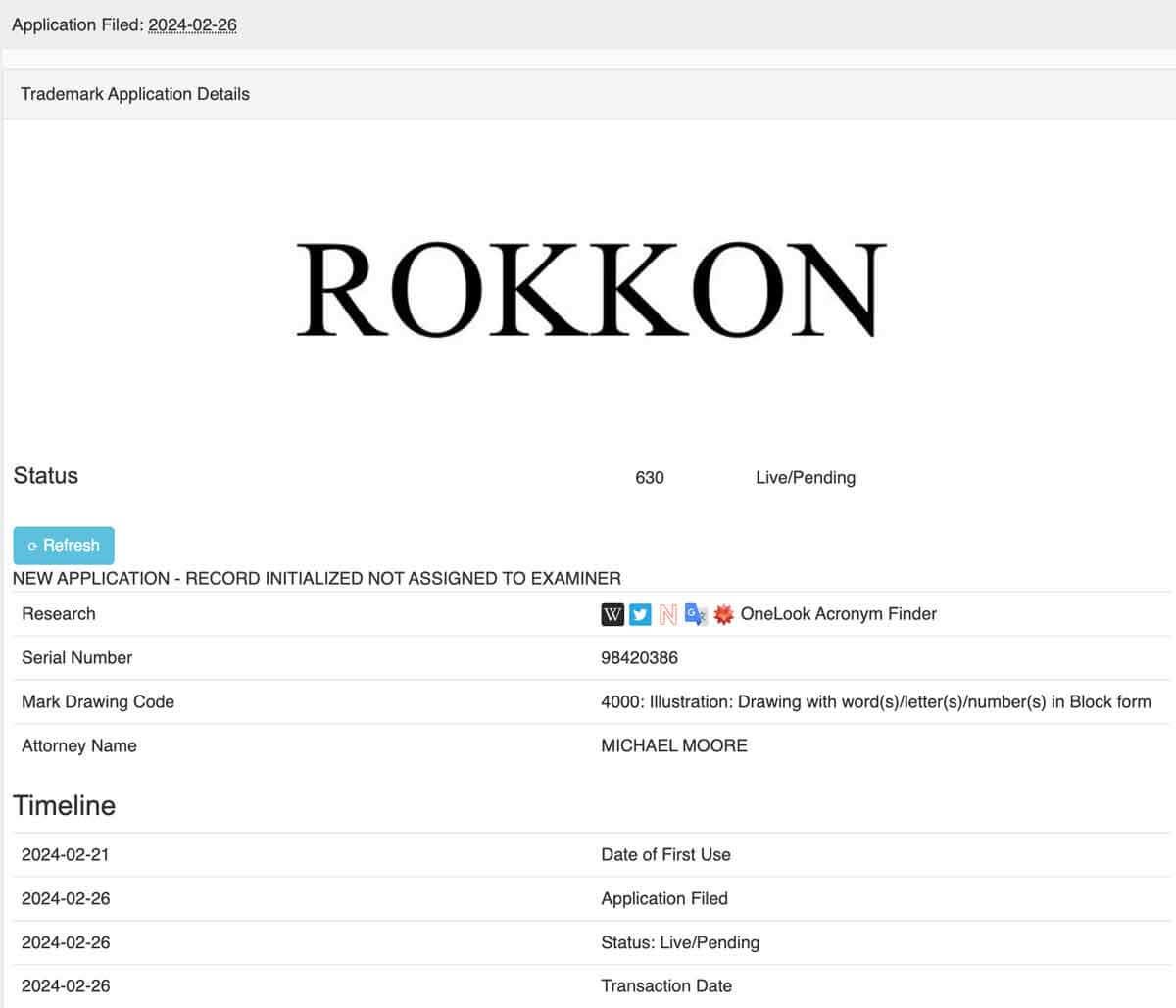Click the ROKKON trademark image
Screen dimensions: 1176x1008
(x=591, y=290)
